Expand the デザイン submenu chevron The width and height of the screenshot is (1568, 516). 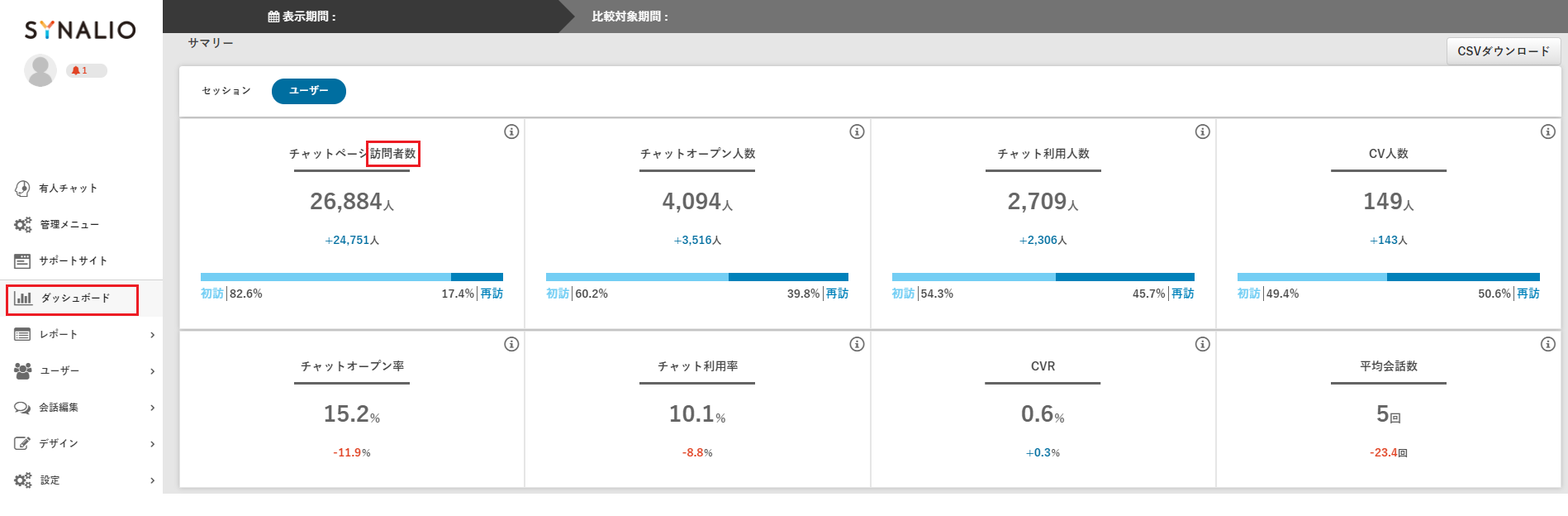[153, 444]
